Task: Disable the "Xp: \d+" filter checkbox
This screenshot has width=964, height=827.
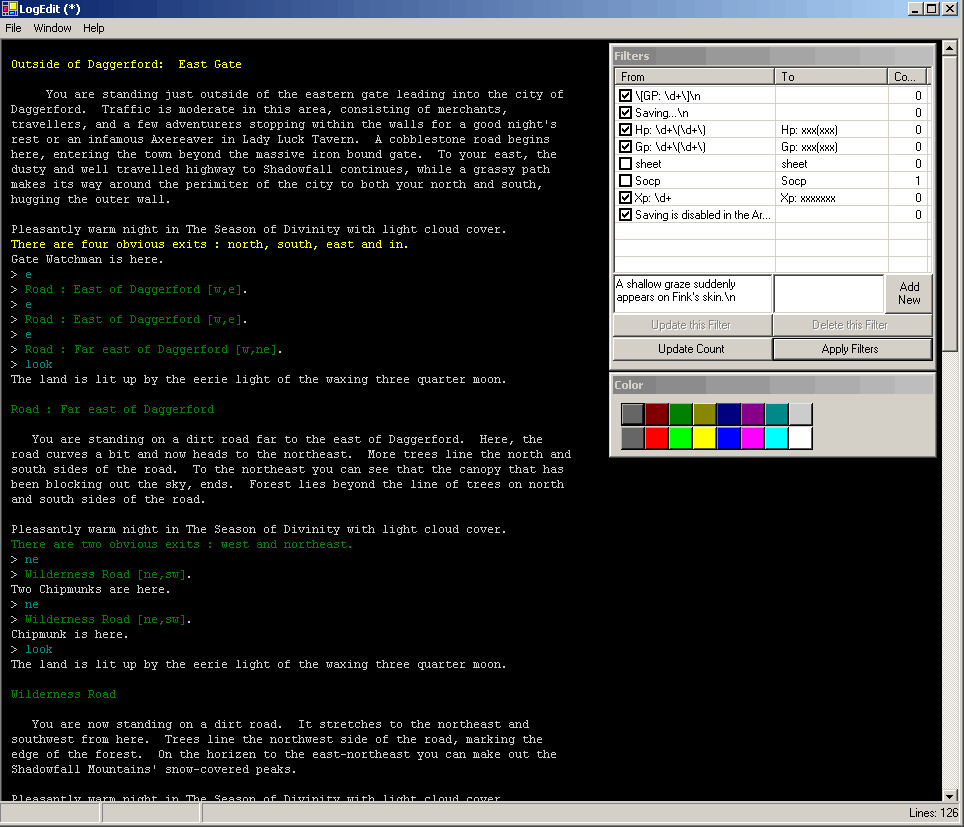Action: [625, 198]
